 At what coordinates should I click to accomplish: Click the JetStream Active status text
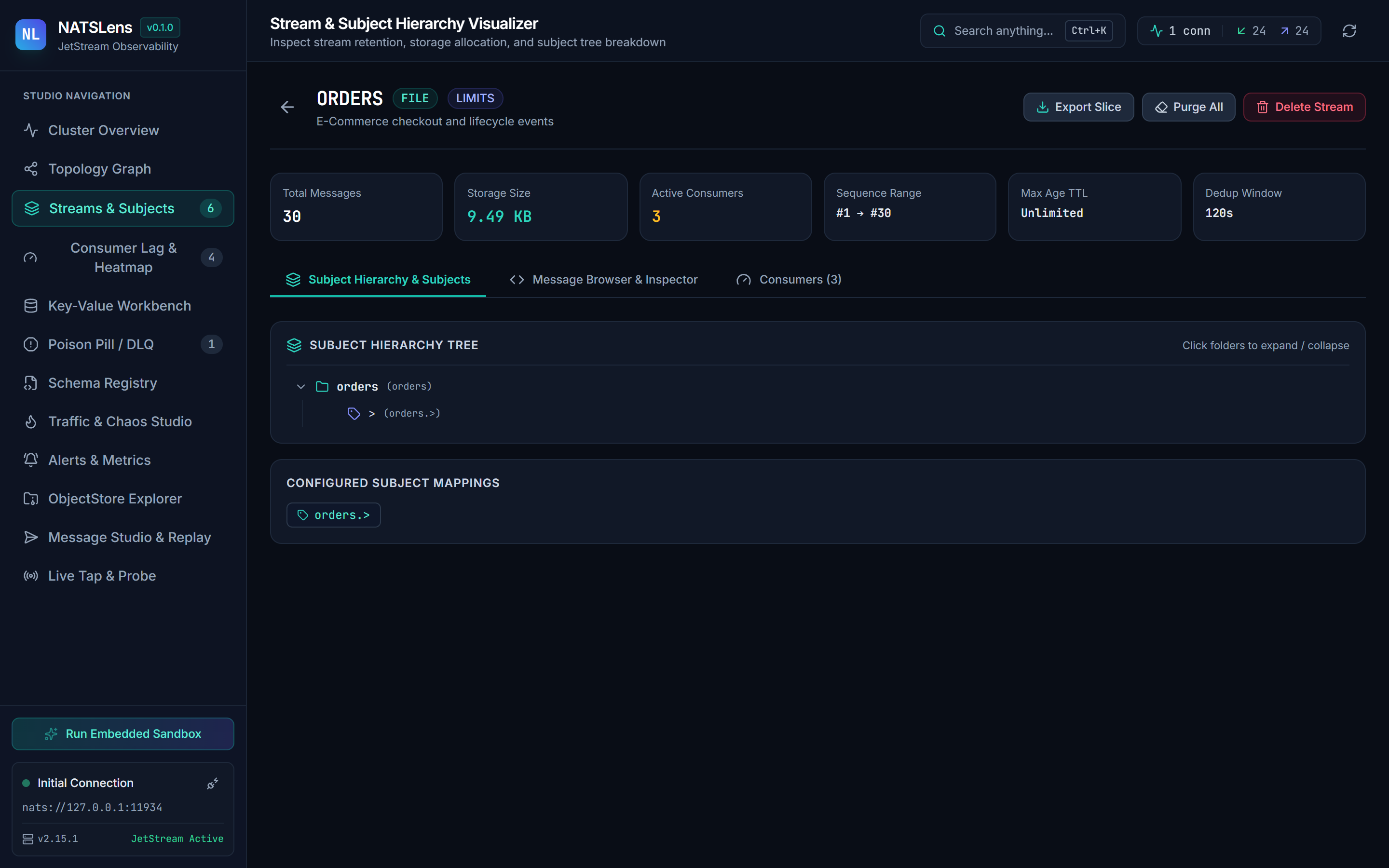point(177,839)
